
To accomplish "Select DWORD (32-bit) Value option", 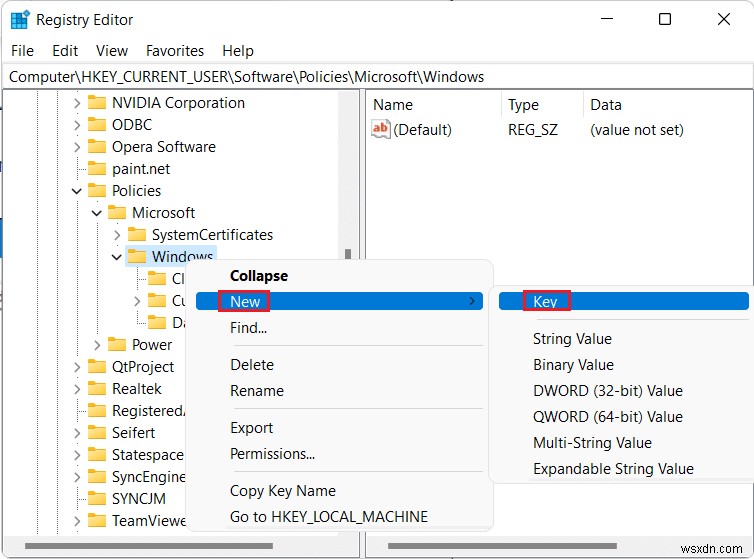I will click(607, 391).
